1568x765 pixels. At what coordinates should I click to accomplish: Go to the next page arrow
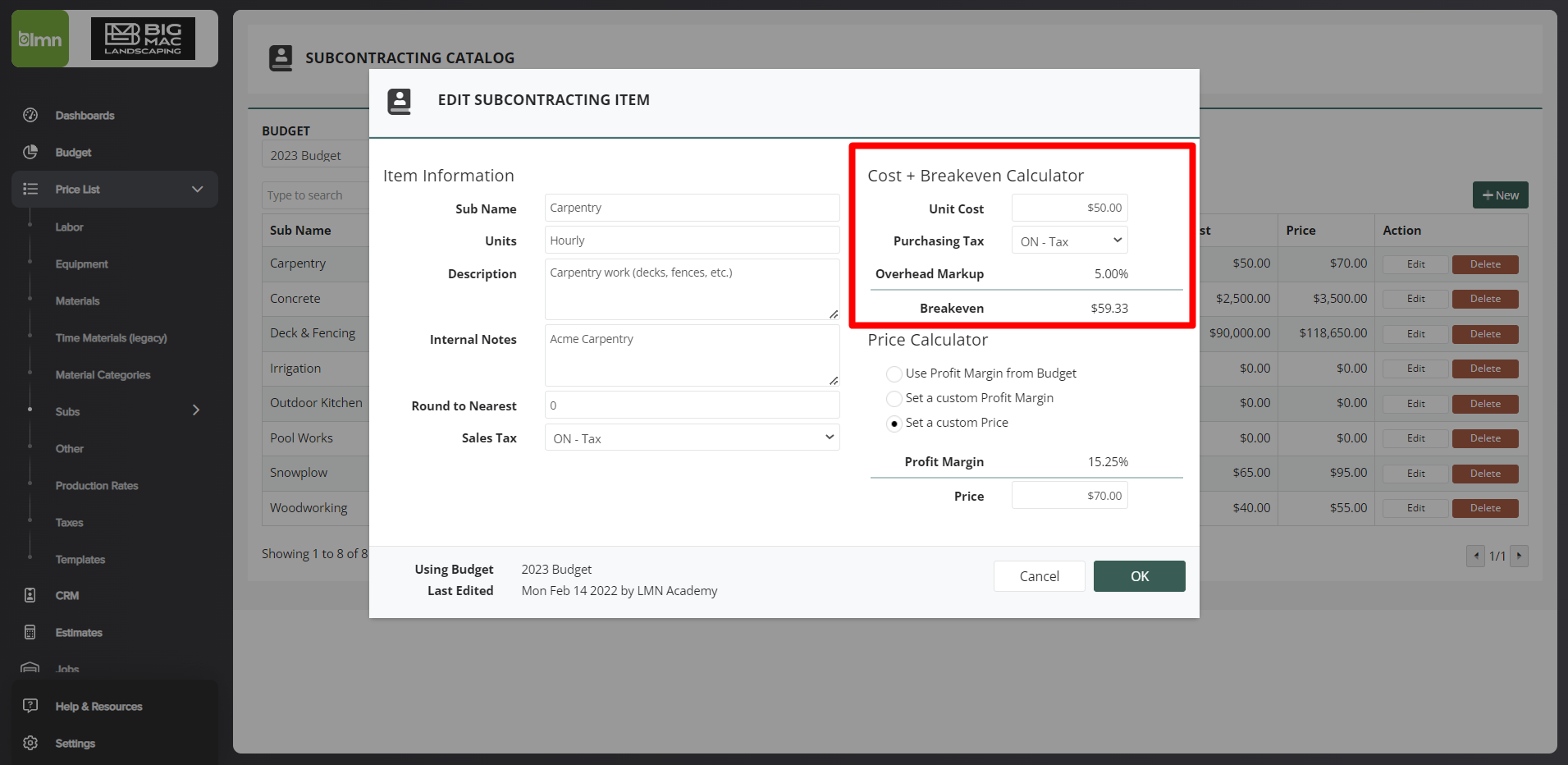coord(1519,556)
